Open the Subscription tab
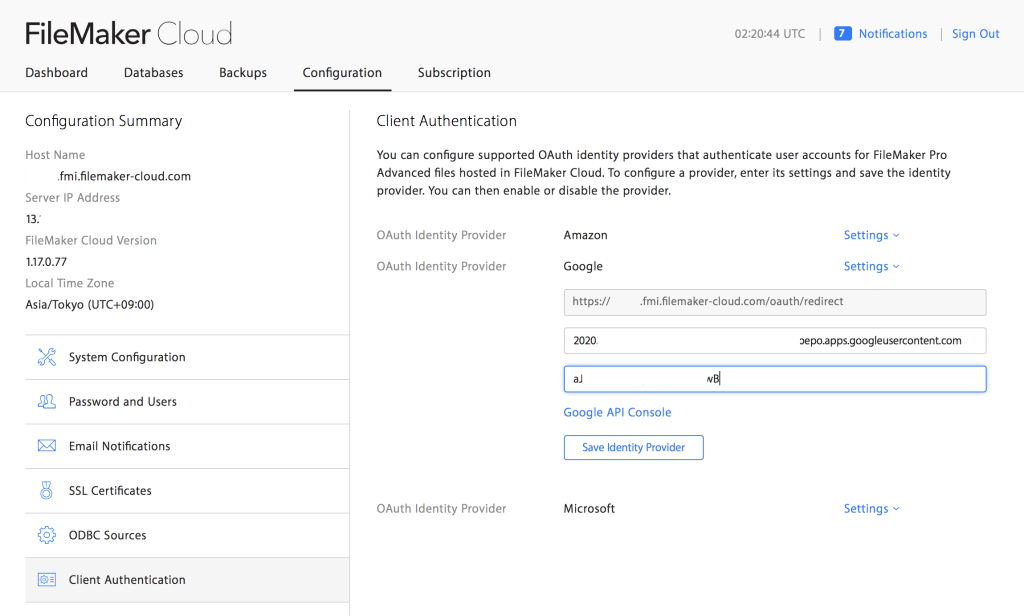Image resolution: width=1024 pixels, height=616 pixels. coord(454,73)
